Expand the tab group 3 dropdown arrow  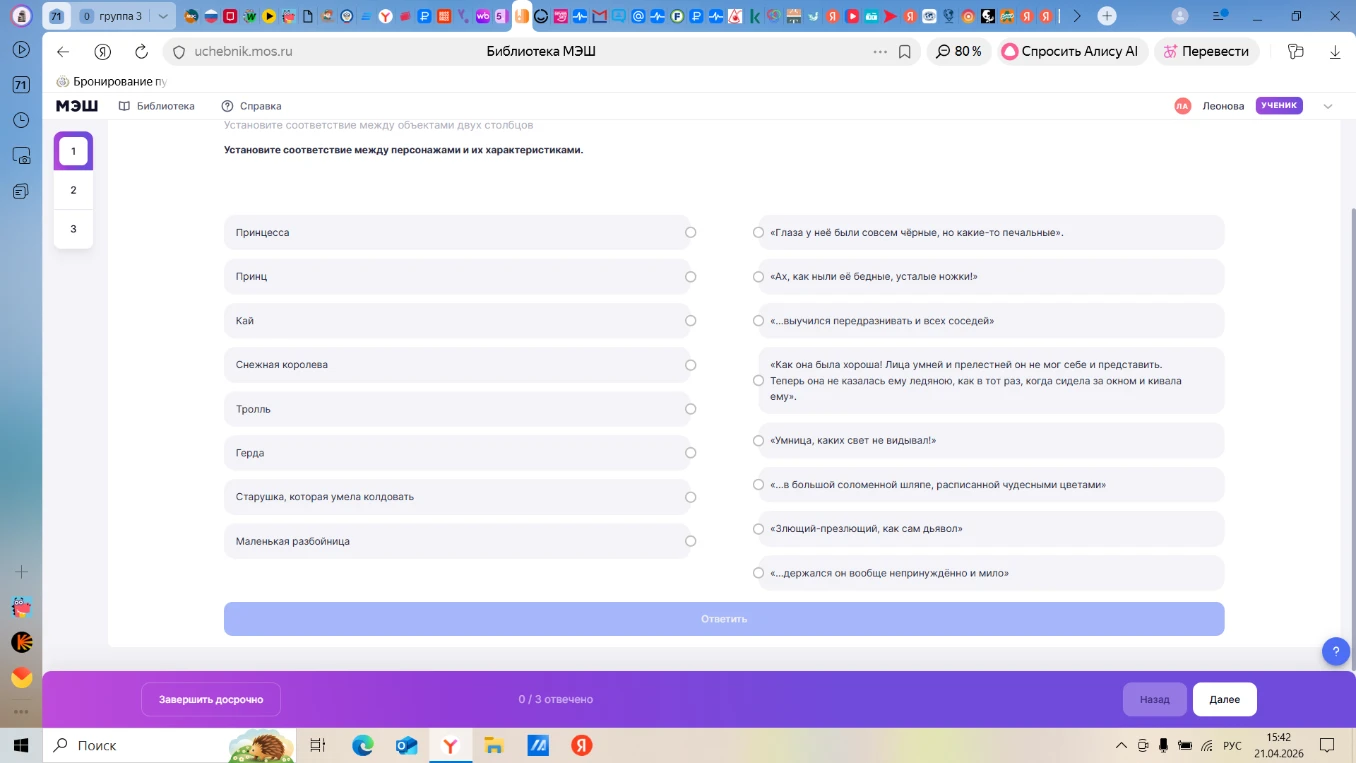click(163, 16)
